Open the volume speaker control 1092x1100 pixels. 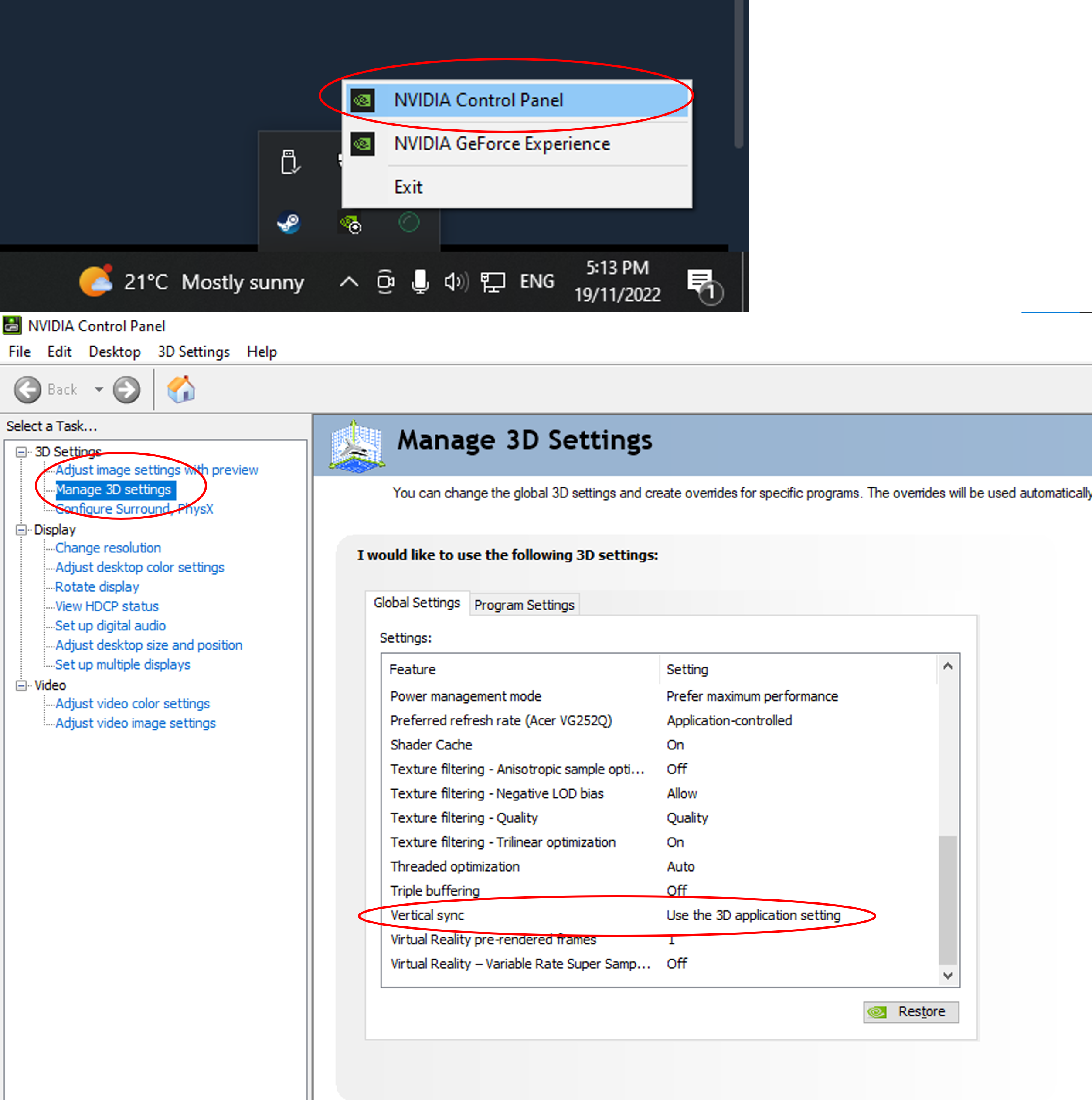coord(456,281)
